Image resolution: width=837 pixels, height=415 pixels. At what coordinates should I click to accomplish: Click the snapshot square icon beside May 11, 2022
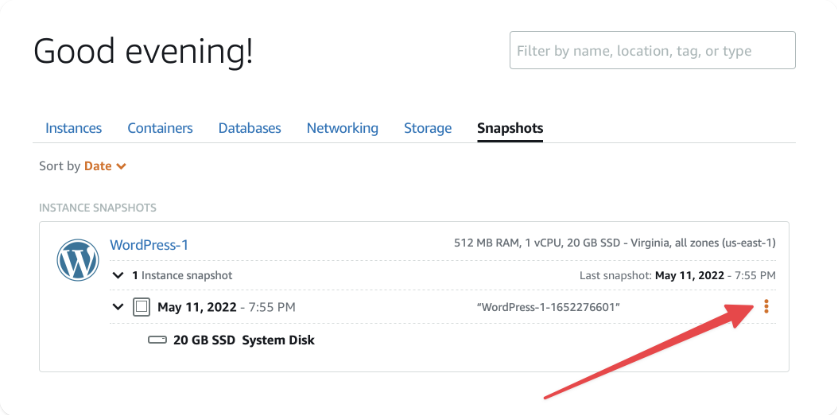click(141, 307)
